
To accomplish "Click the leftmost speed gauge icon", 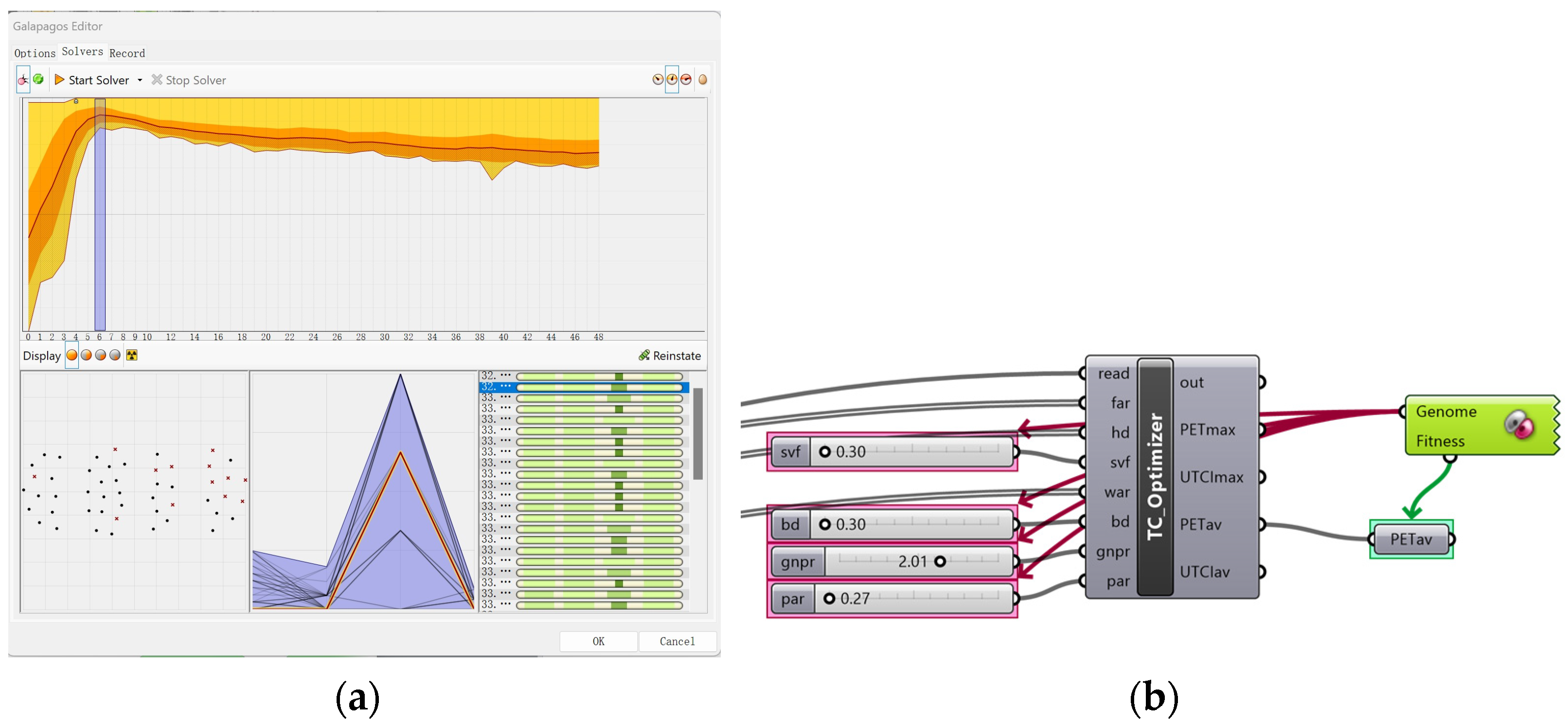I will (x=658, y=80).
